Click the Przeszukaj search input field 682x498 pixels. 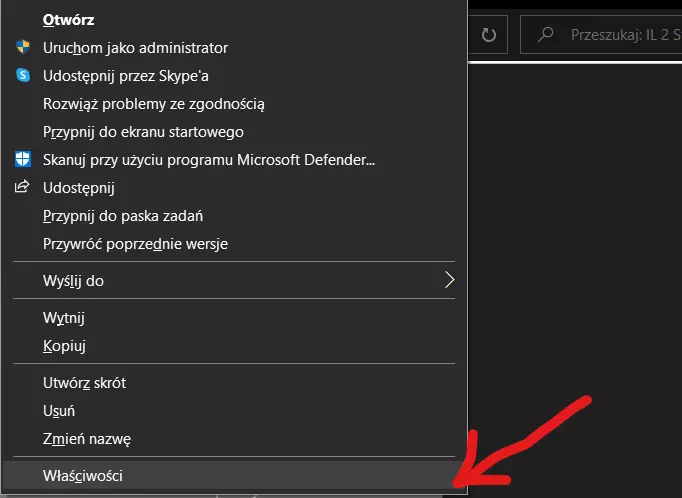[x=620, y=35]
